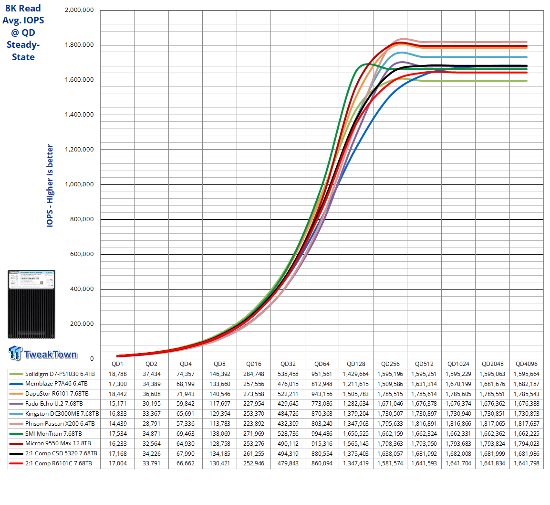Click the 1,000,000 y-axis label
This screenshot has width=550, height=505.
(79, 184)
